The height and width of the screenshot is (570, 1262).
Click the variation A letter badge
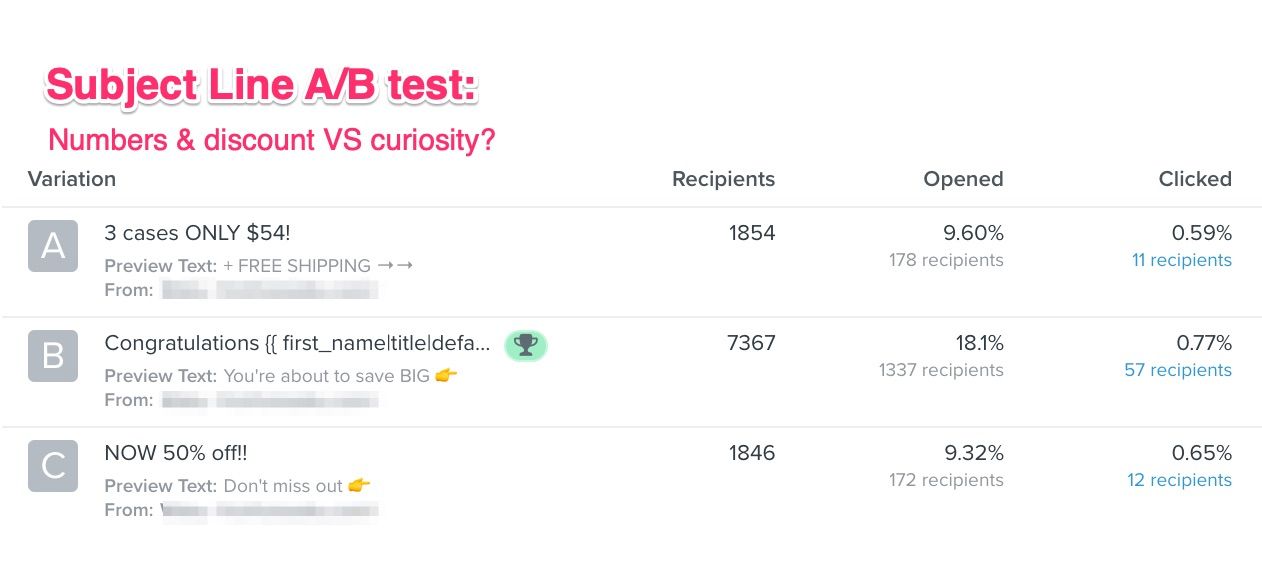point(53,247)
